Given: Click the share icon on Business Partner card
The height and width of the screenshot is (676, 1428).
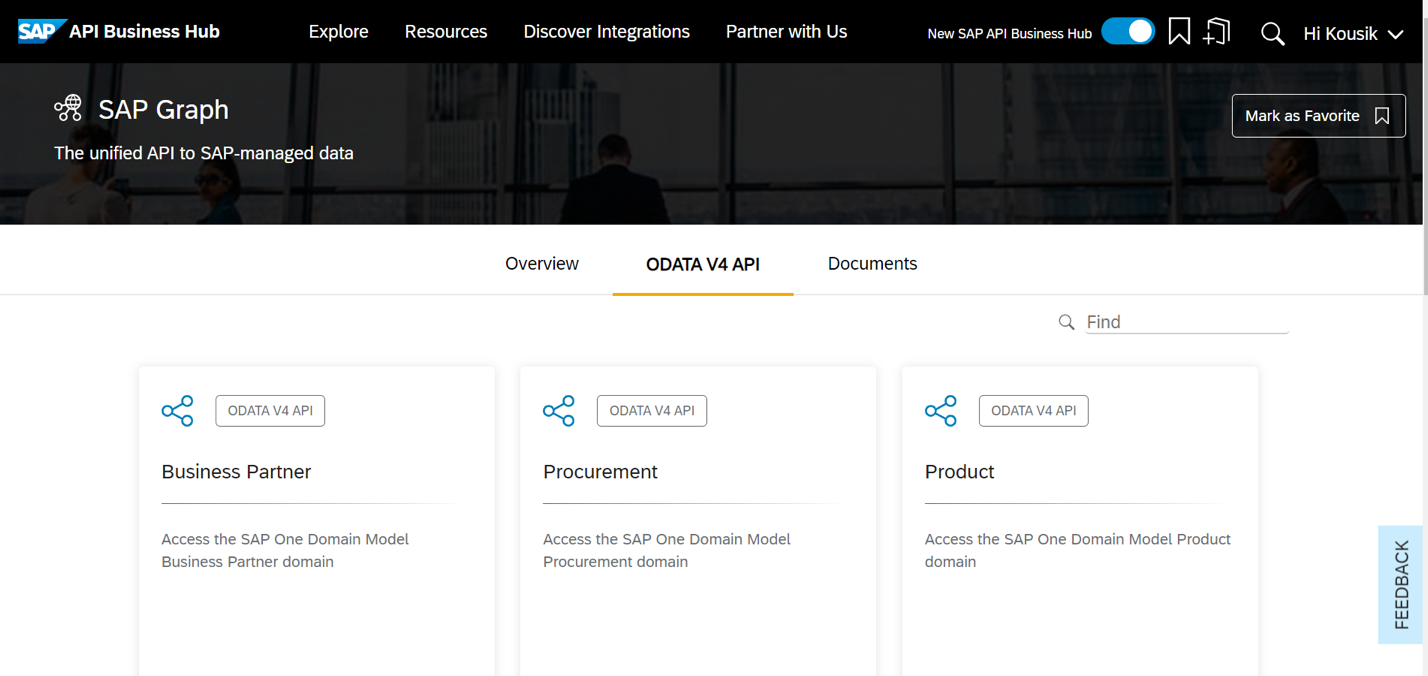Looking at the screenshot, I should [177, 411].
